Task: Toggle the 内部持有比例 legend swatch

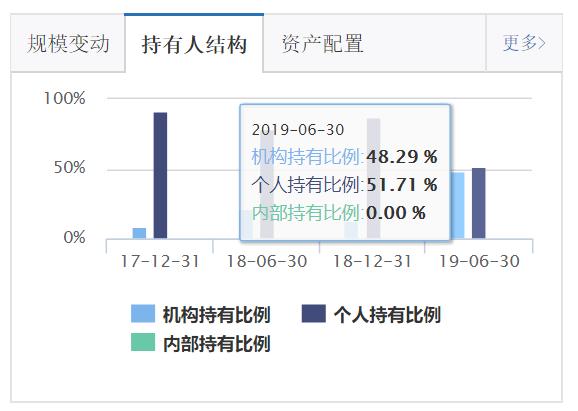Action: 143,342
